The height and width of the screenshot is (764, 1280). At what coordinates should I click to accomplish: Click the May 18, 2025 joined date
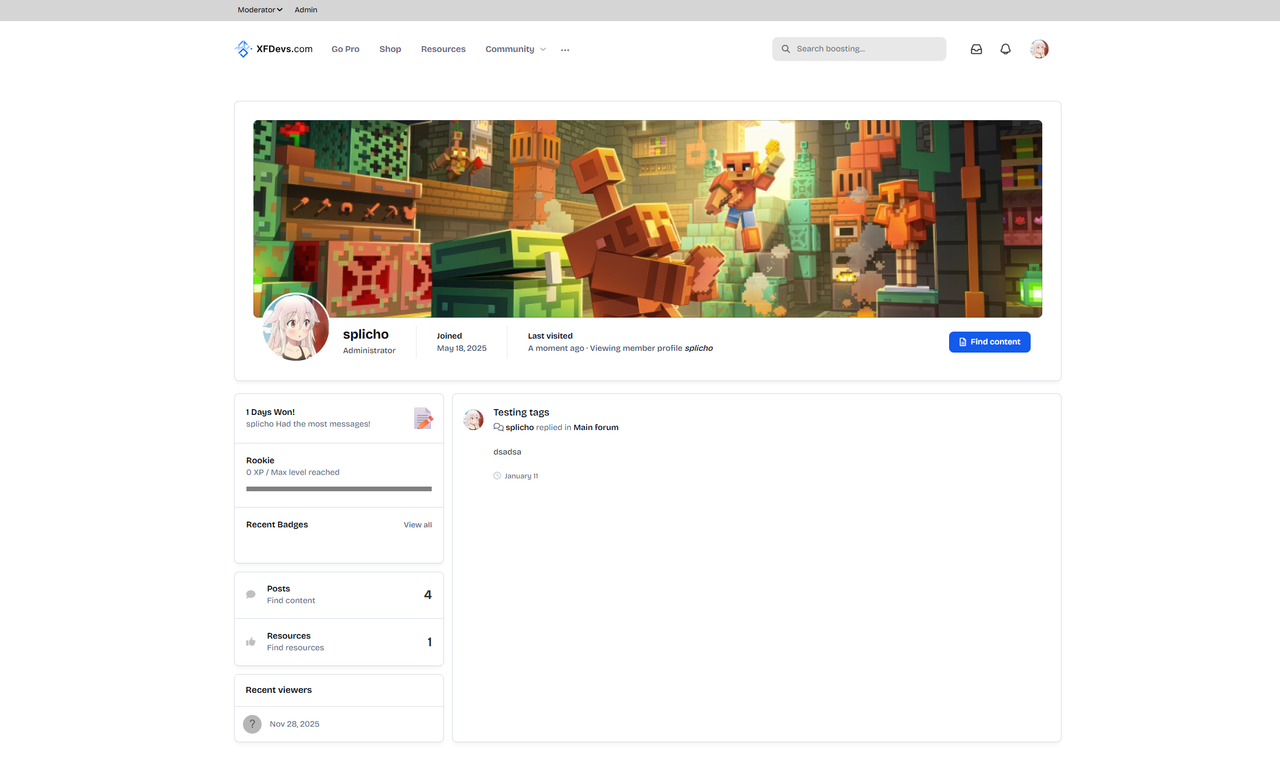(462, 349)
